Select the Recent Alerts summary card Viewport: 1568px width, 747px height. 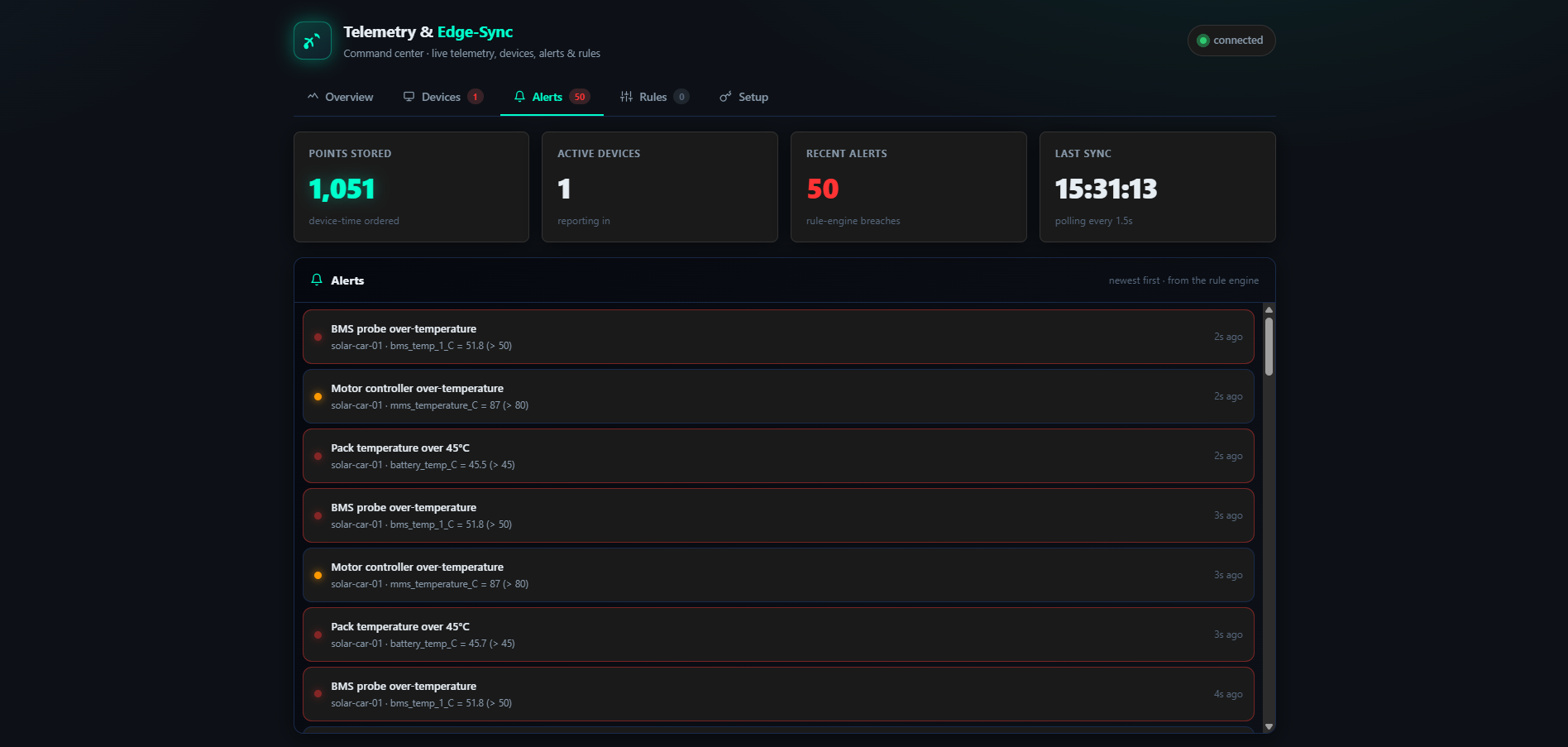(909, 187)
